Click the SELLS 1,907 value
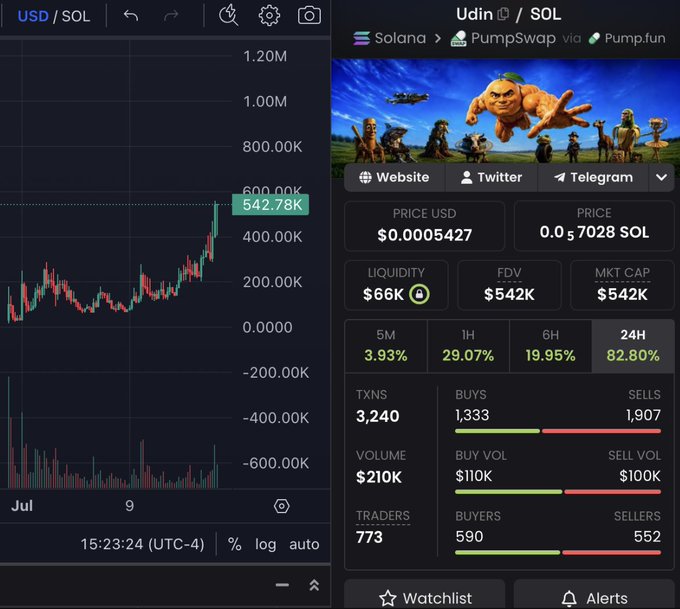 643,415
